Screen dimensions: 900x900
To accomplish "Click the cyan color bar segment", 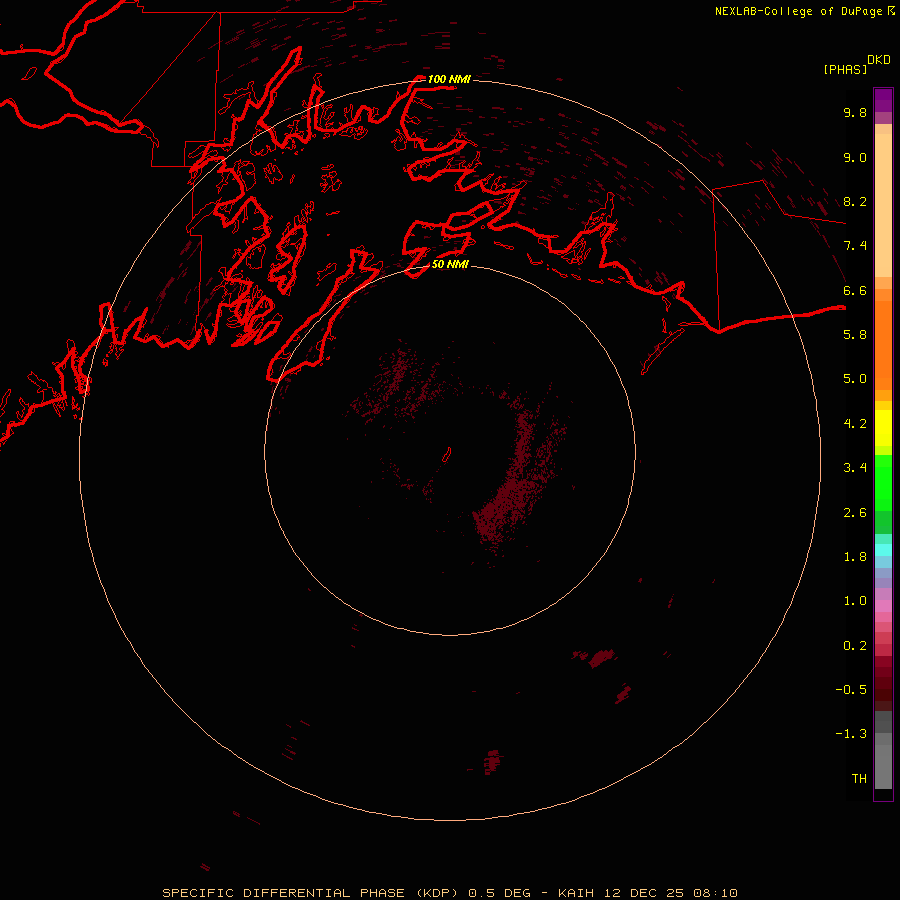I will click(883, 550).
